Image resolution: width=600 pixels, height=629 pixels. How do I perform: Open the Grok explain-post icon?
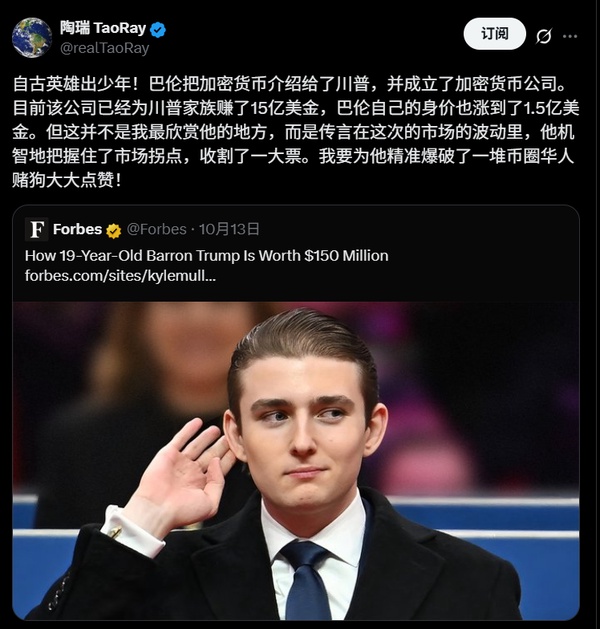pos(544,36)
